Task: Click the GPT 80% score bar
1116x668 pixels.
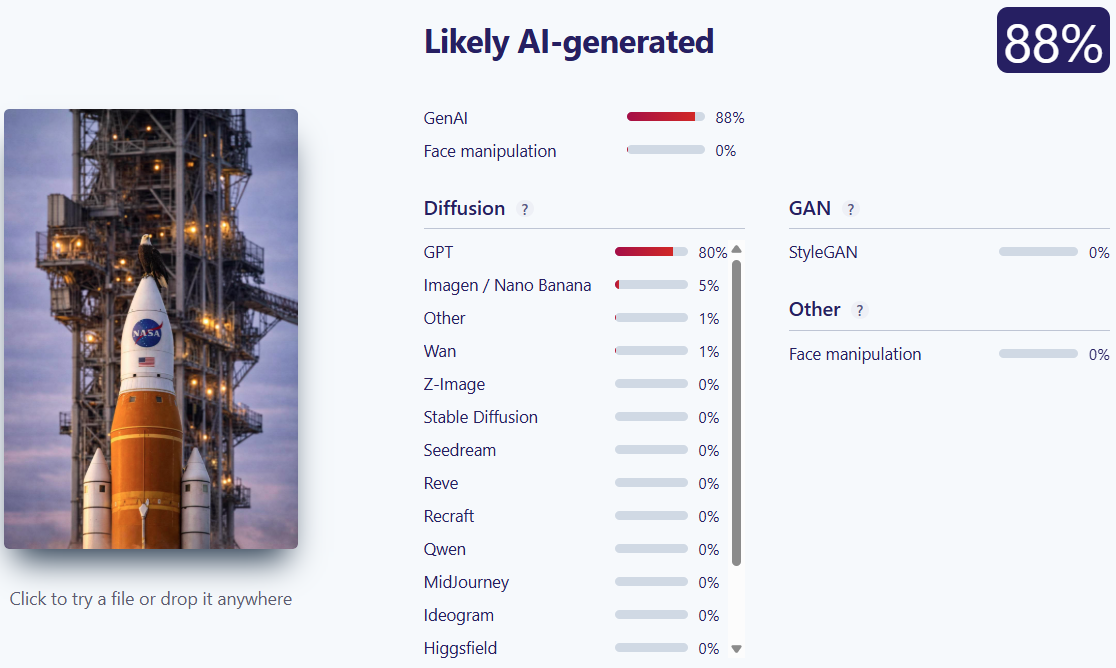Action: 651,252
